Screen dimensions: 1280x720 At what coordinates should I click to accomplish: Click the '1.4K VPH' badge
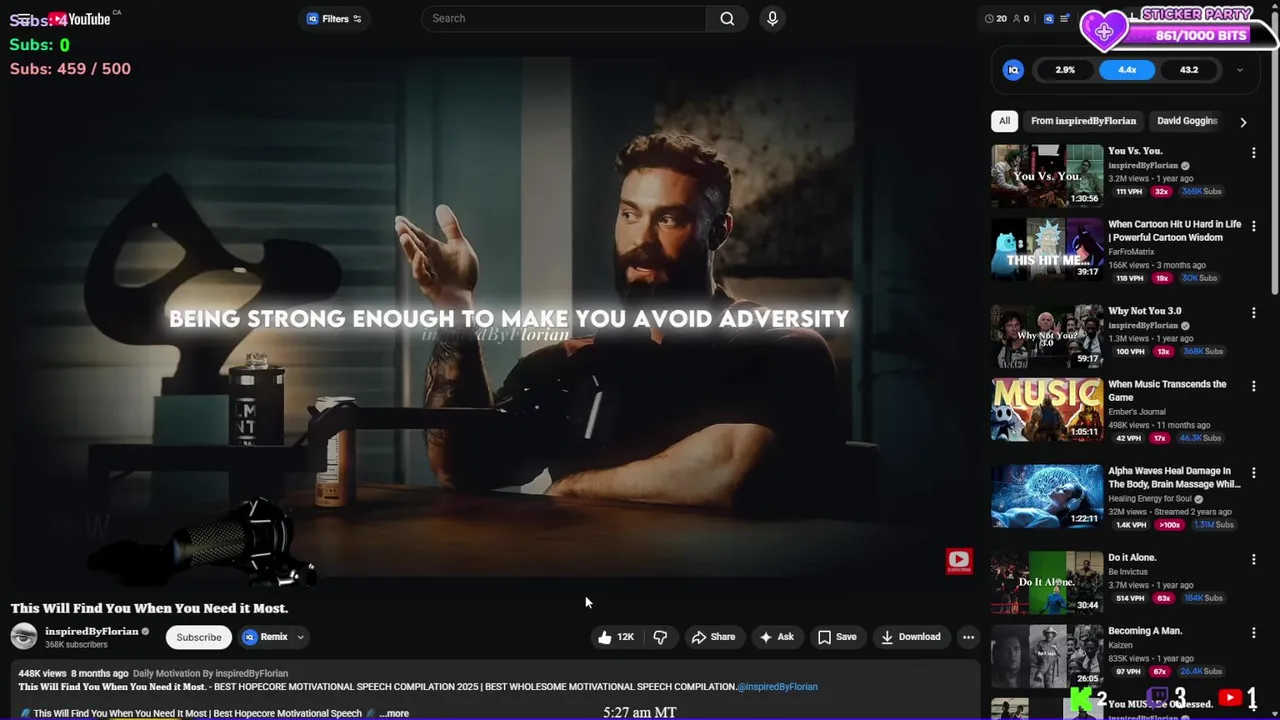point(1131,525)
